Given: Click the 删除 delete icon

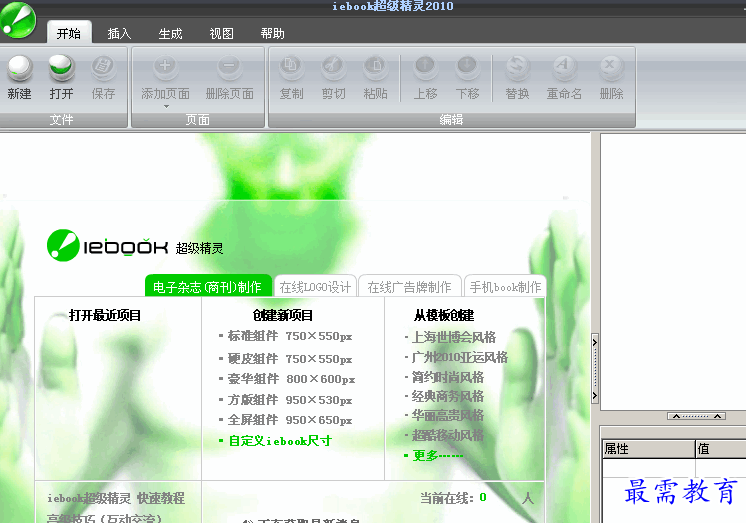Looking at the screenshot, I should tap(611, 67).
